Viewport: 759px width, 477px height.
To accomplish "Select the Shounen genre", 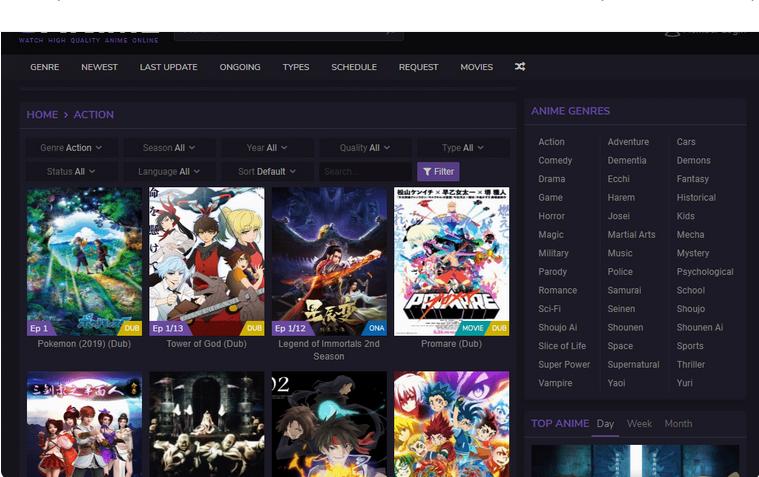I will point(625,327).
